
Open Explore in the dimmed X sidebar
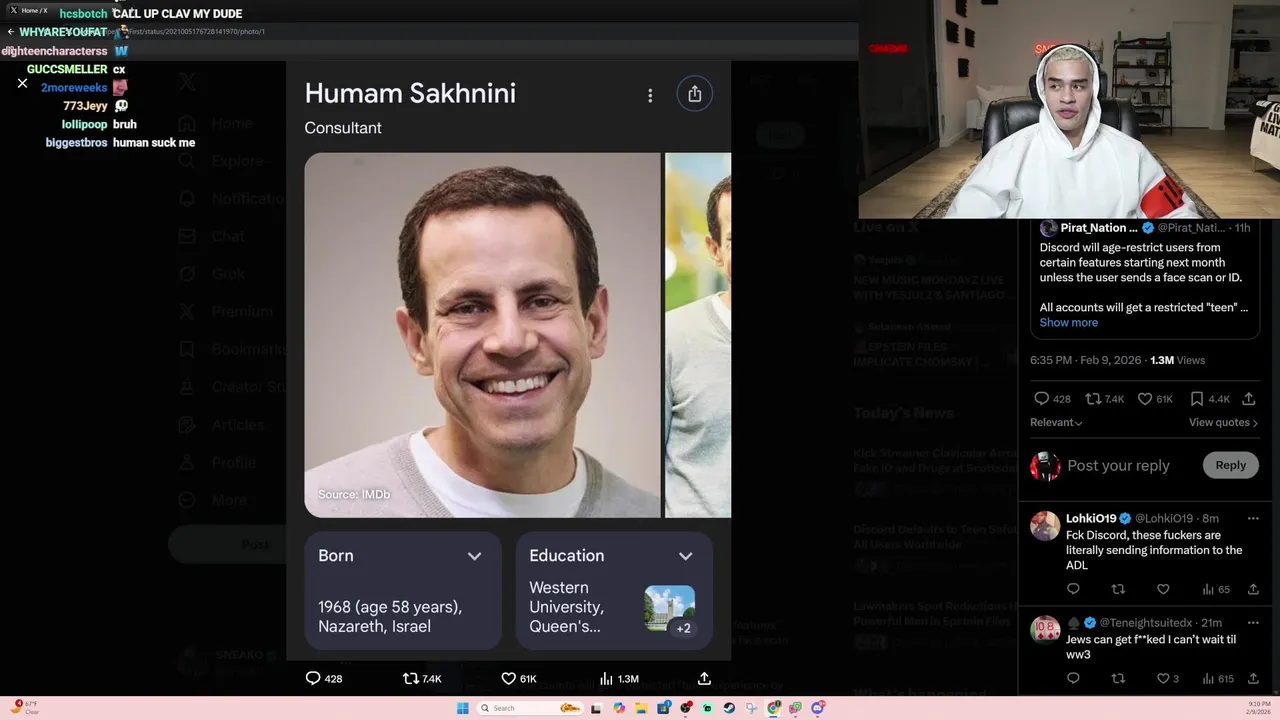pos(220,161)
